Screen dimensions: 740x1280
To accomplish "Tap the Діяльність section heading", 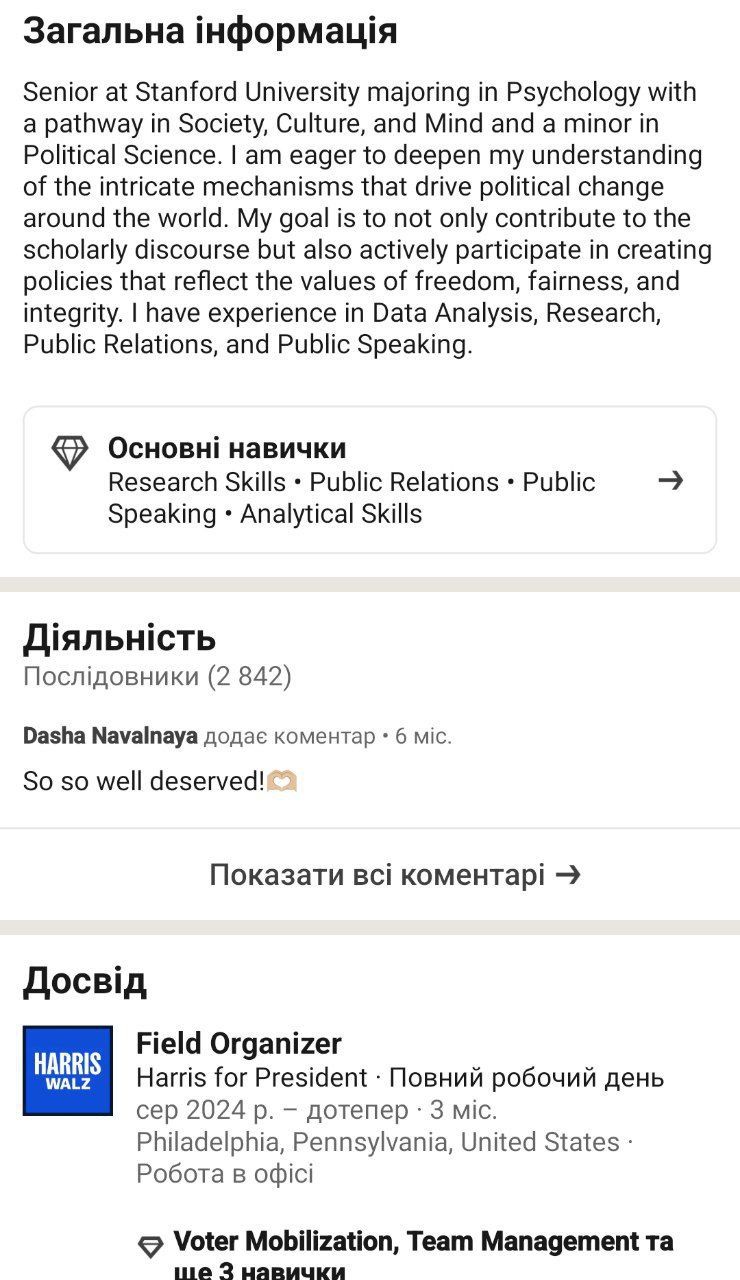I will (120, 637).
